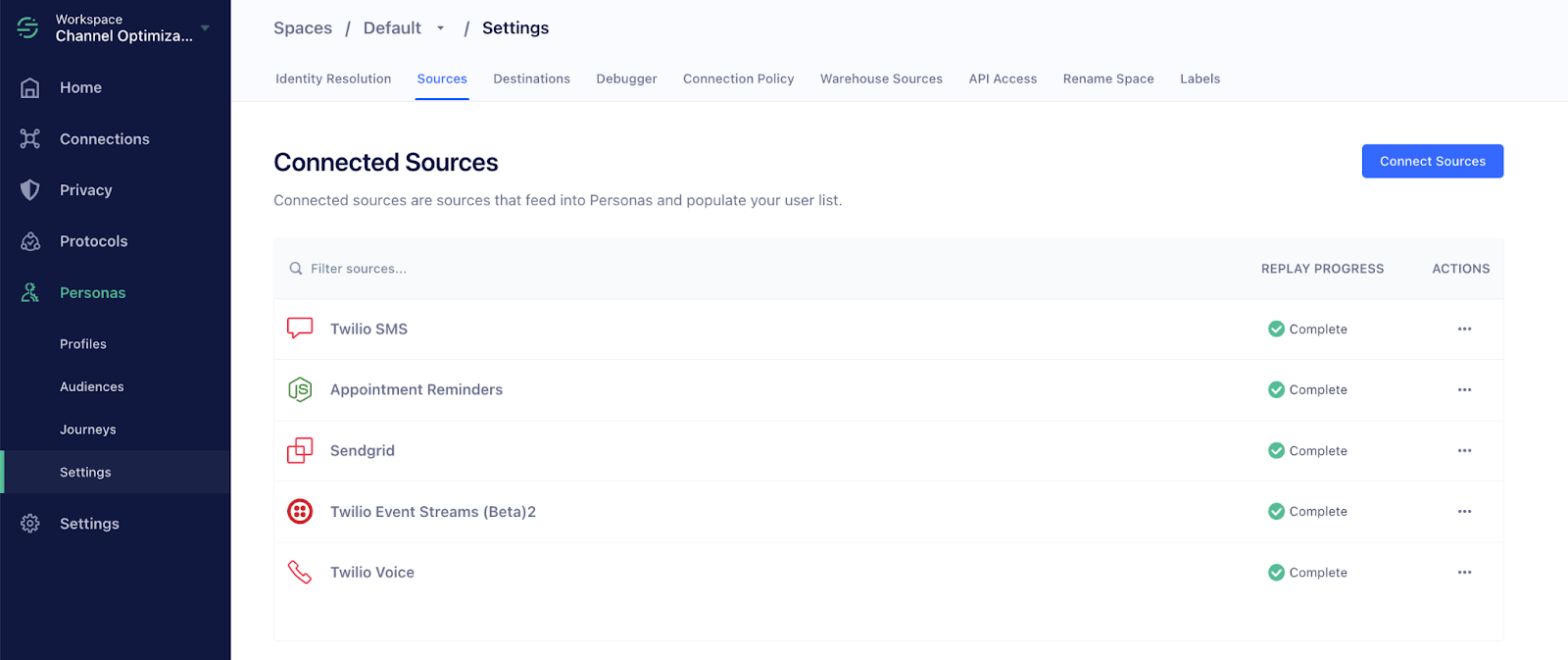Image resolution: width=1568 pixels, height=660 pixels.
Task: Click the Personas person icon
Action: coord(30,292)
